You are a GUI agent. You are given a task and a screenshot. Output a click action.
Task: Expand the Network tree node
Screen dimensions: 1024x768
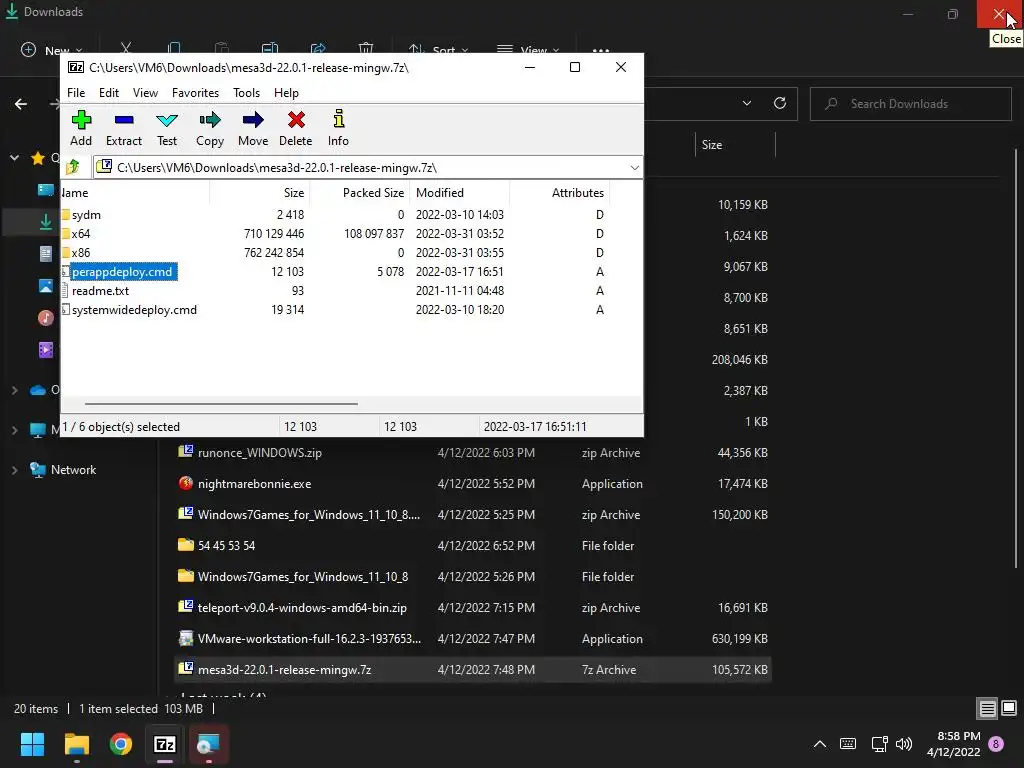coord(14,470)
